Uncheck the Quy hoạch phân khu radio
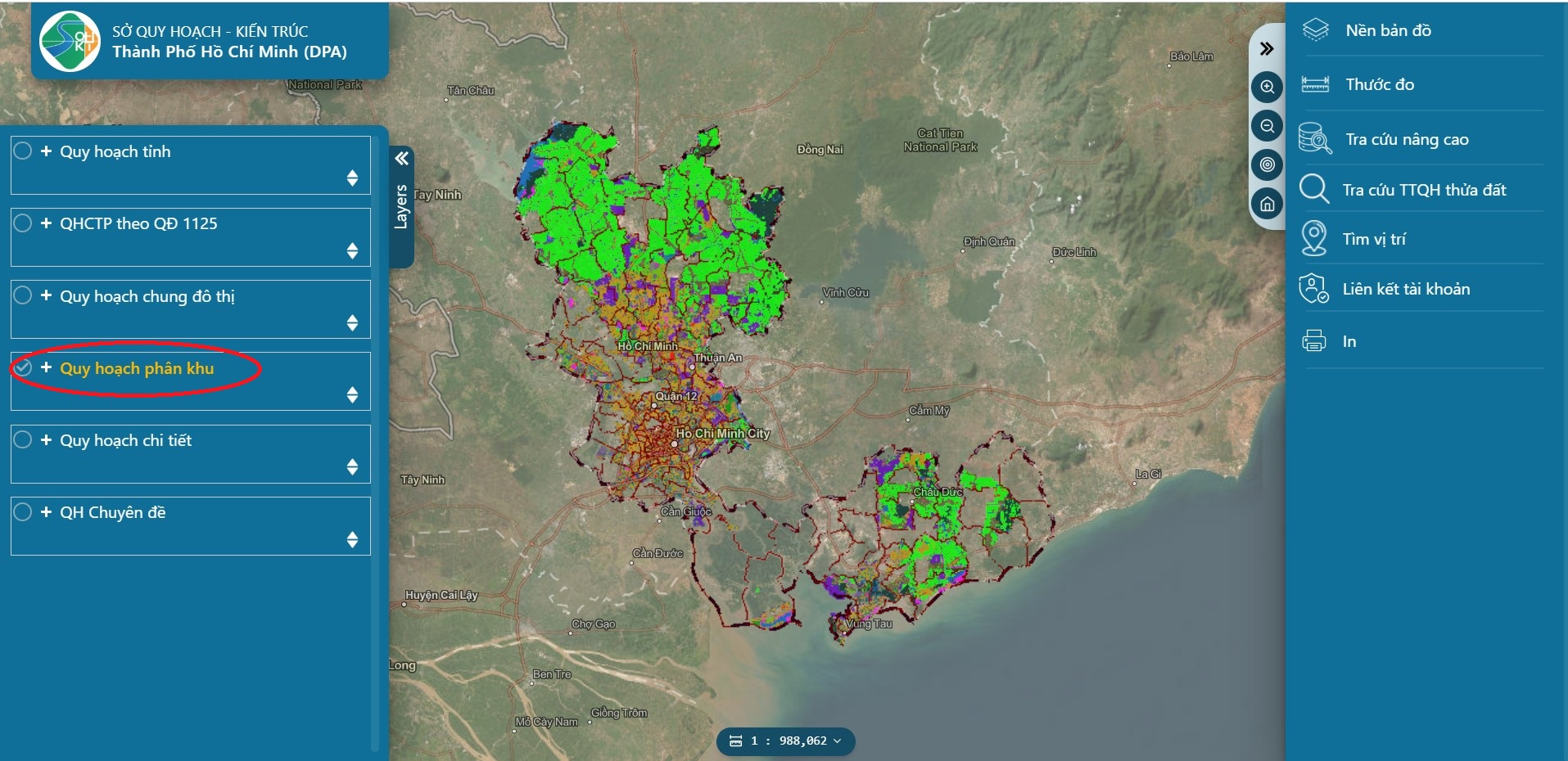1568x761 pixels. click(23, 367)
